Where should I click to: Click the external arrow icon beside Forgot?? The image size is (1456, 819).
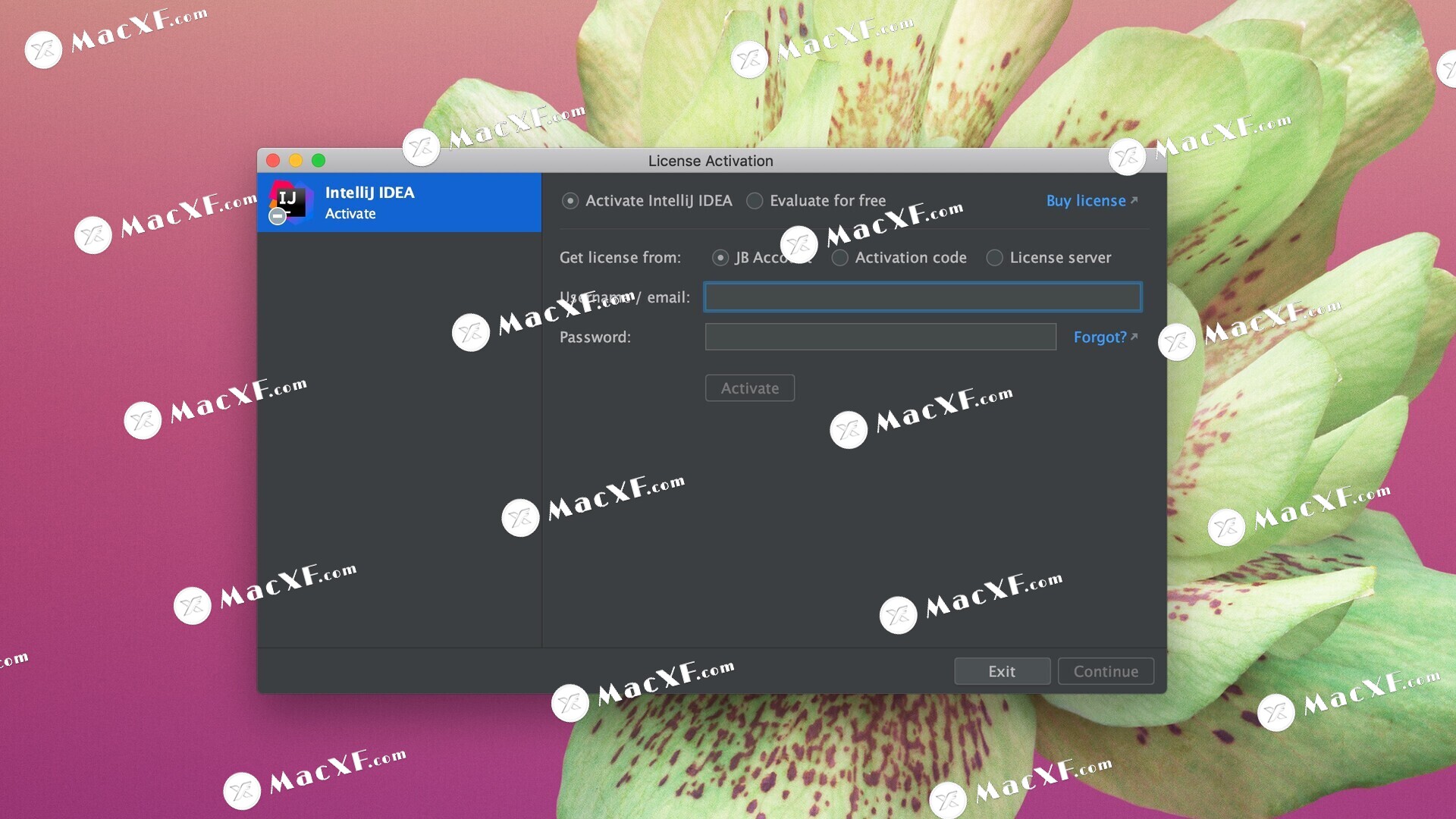coord(1134,336)
